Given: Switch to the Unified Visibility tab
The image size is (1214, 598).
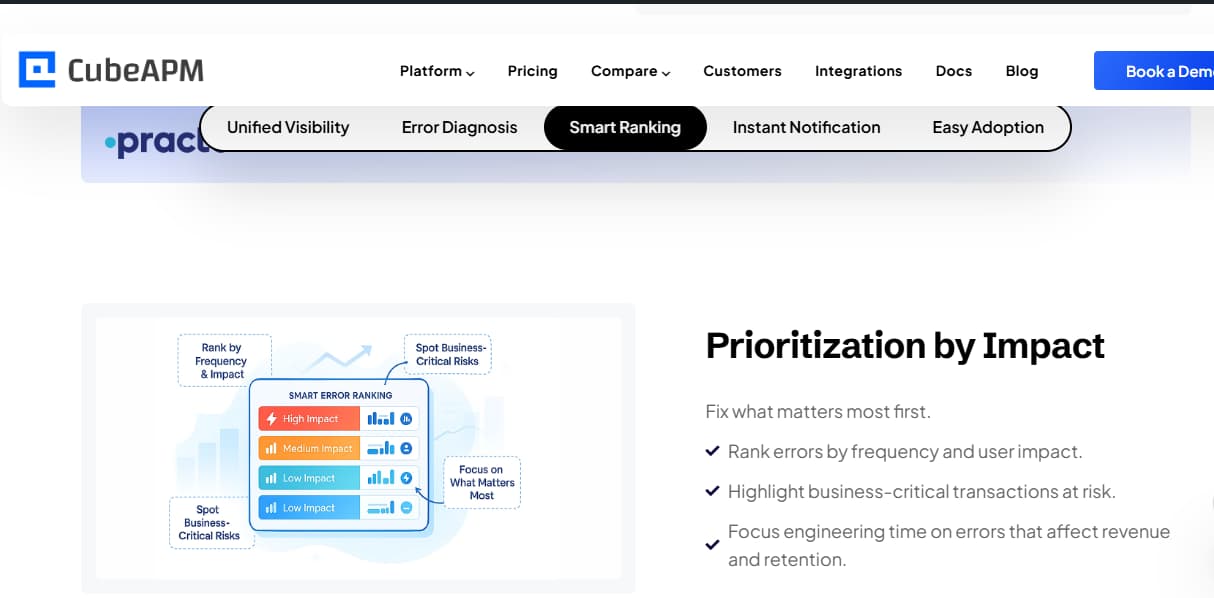Looking at the screenshot, I should 288,127.
